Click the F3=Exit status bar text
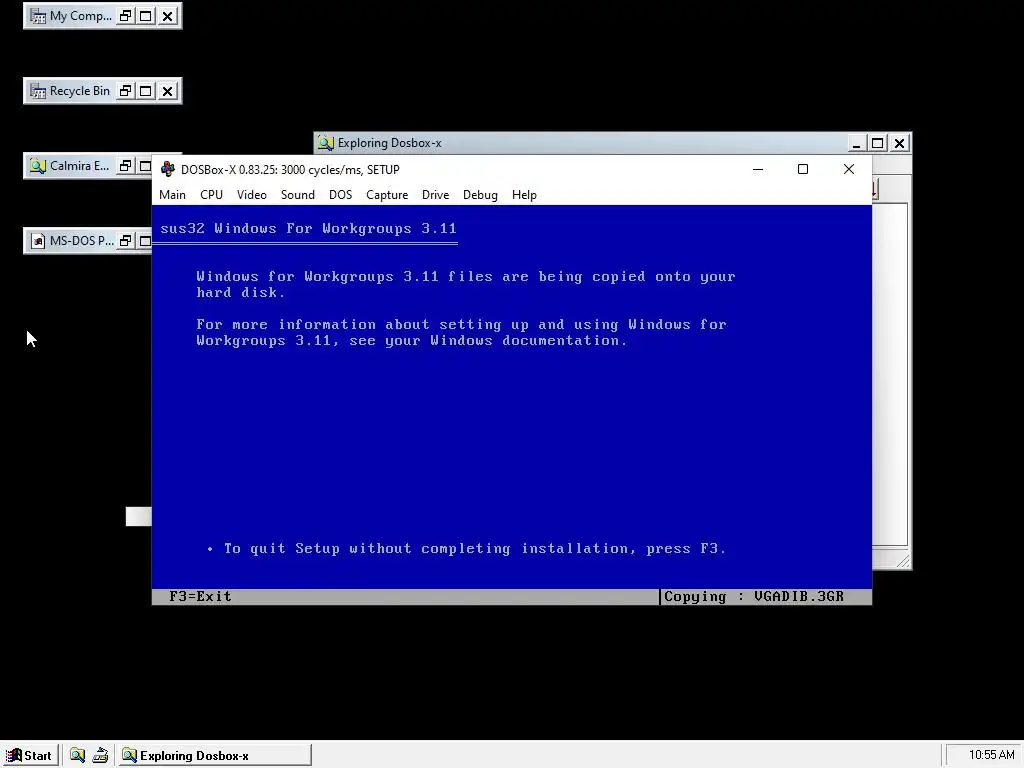Viewport: 1024px width, 768px height. (x=200, y=596)
